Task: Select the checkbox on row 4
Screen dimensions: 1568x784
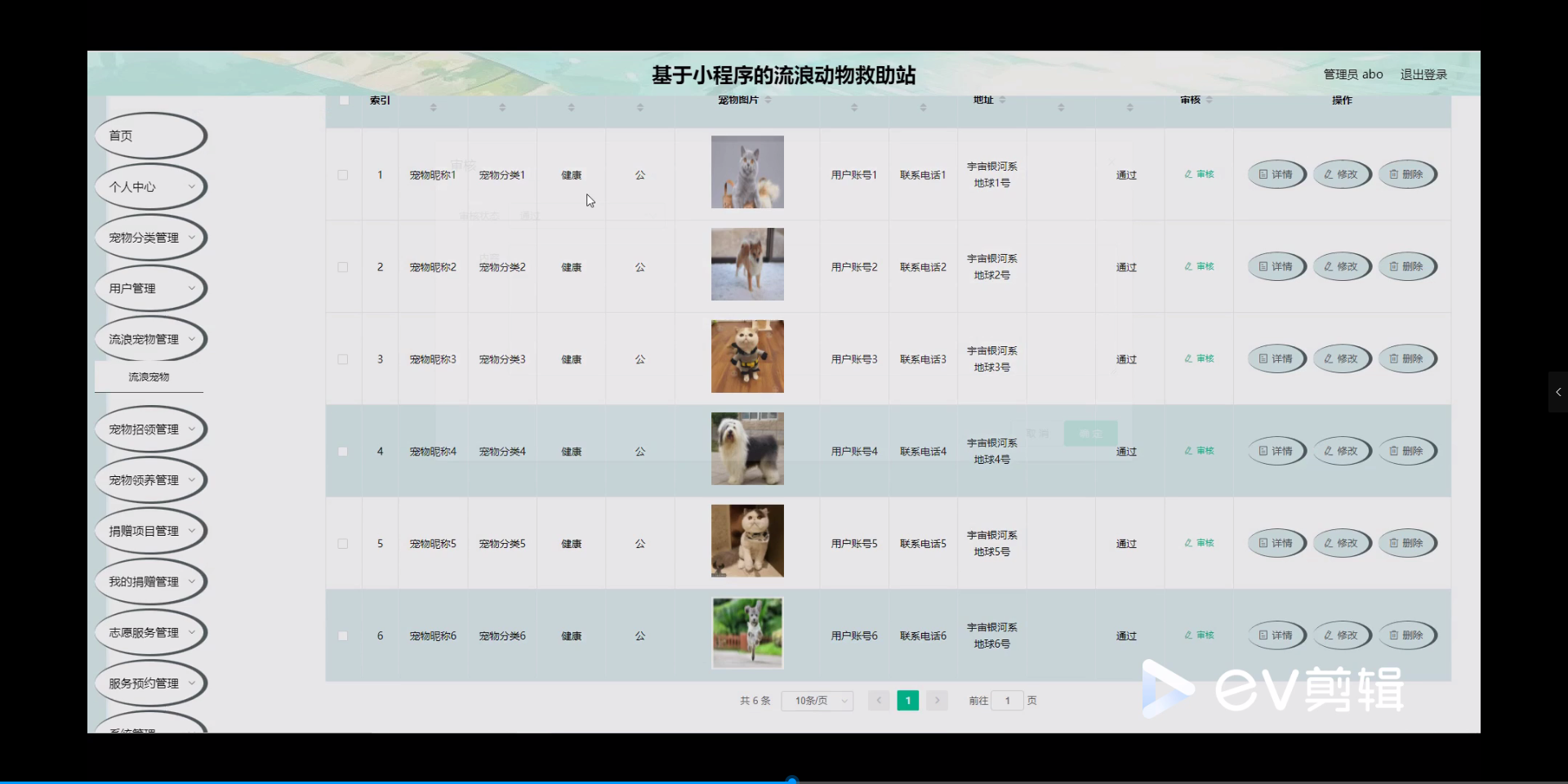Action: (343, 452)
